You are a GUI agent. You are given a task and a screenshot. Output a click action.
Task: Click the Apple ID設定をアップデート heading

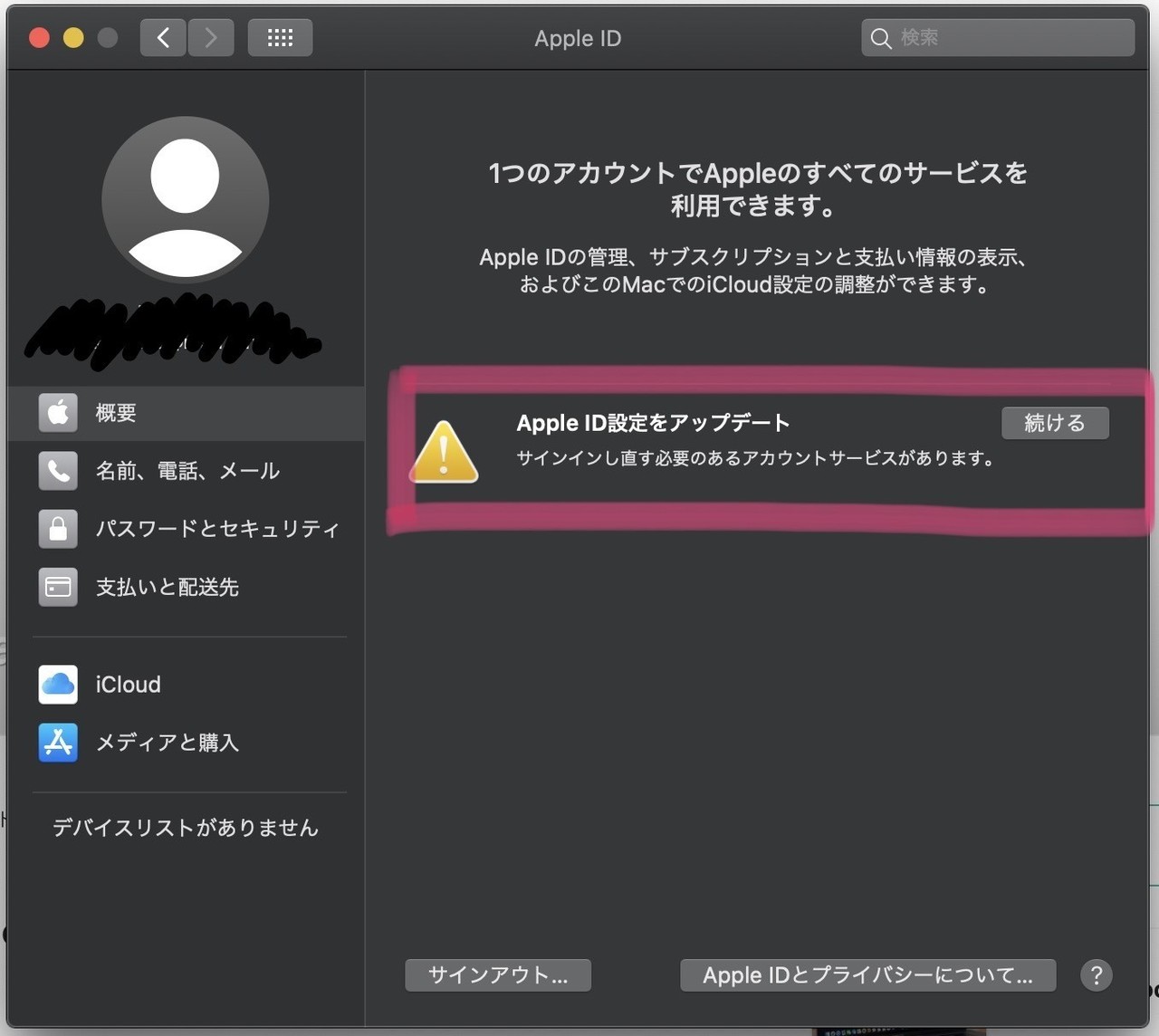pyautogui.click(x=653, y=423)
